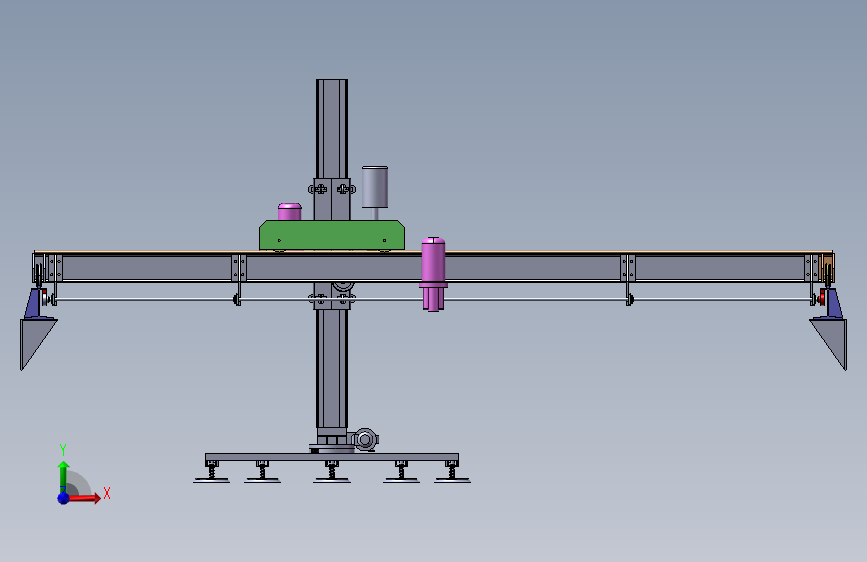This screenshot has height=562, width=867.
Task: Select the horizontal suction cup frame bar
Action: [332, 457]
